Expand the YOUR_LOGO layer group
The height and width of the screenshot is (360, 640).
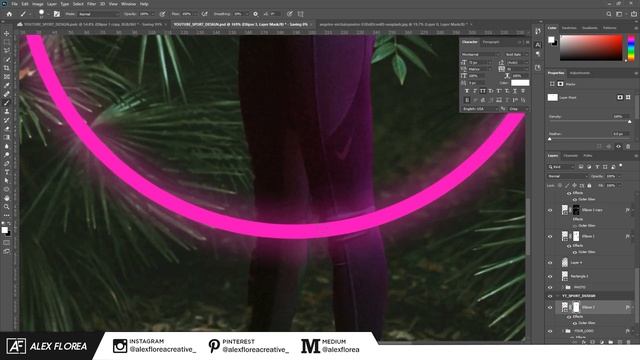click(562, 331)
